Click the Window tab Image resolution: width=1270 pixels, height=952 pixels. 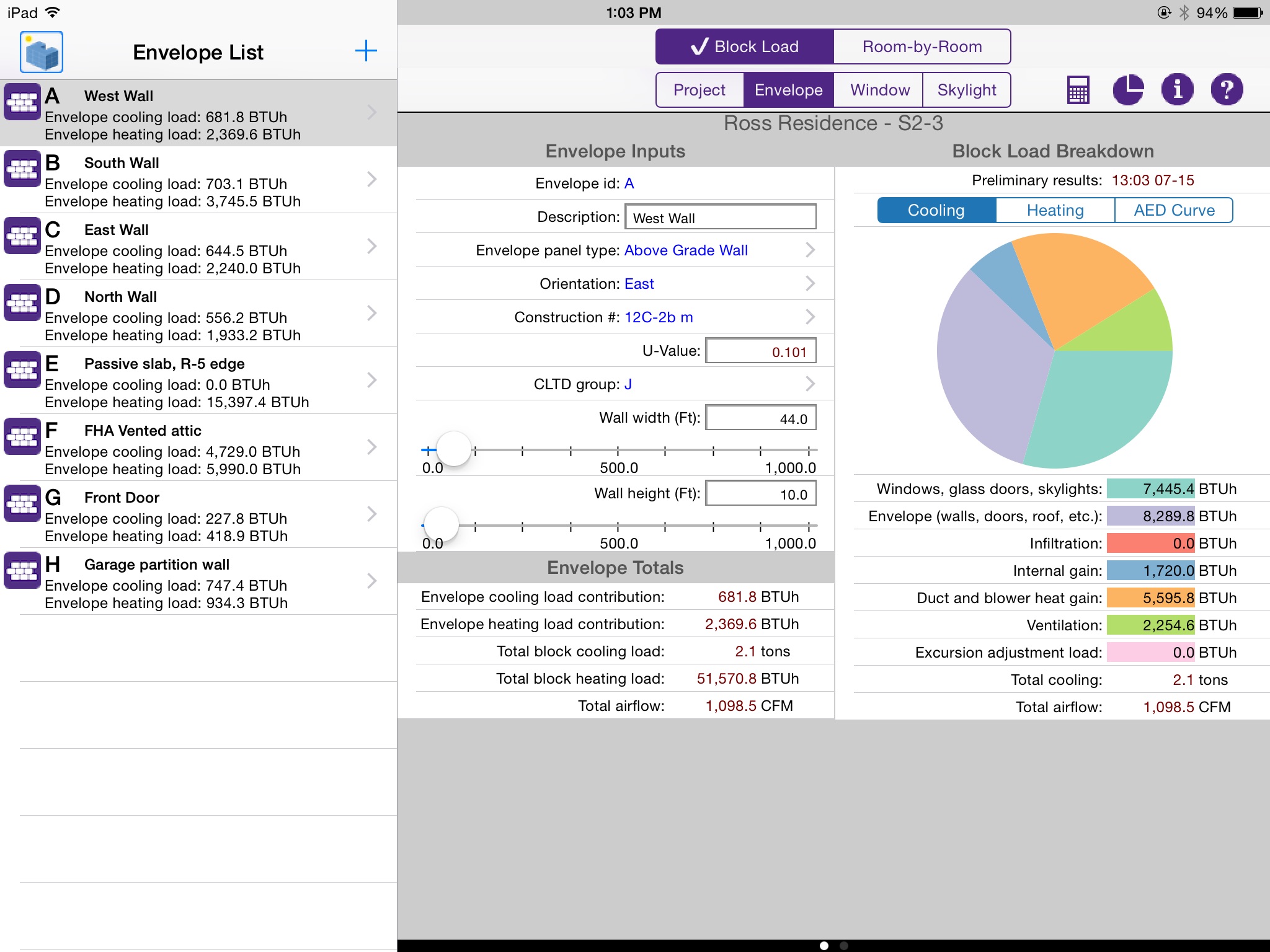pyautogui.click(x=879, y=89)
